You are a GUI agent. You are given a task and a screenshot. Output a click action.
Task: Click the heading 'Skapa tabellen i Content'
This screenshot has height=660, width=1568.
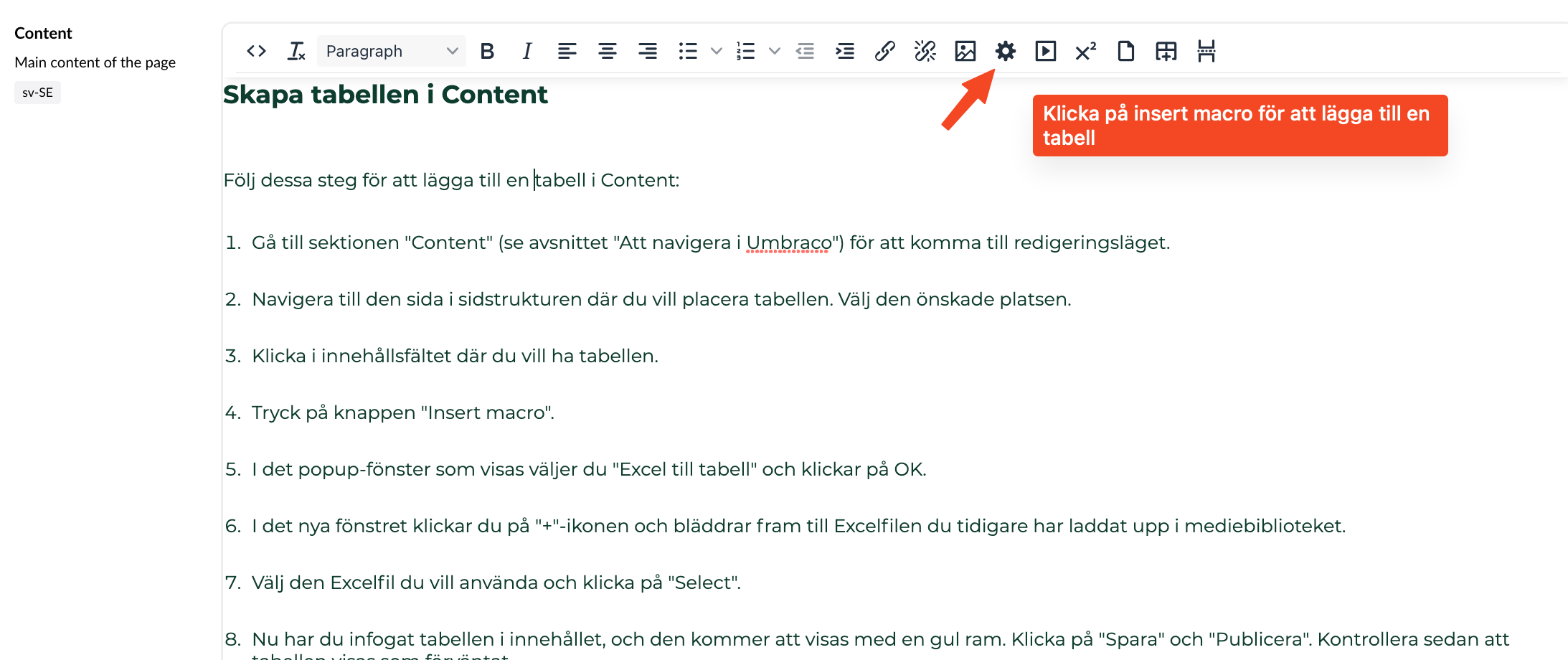click(385, 95)
